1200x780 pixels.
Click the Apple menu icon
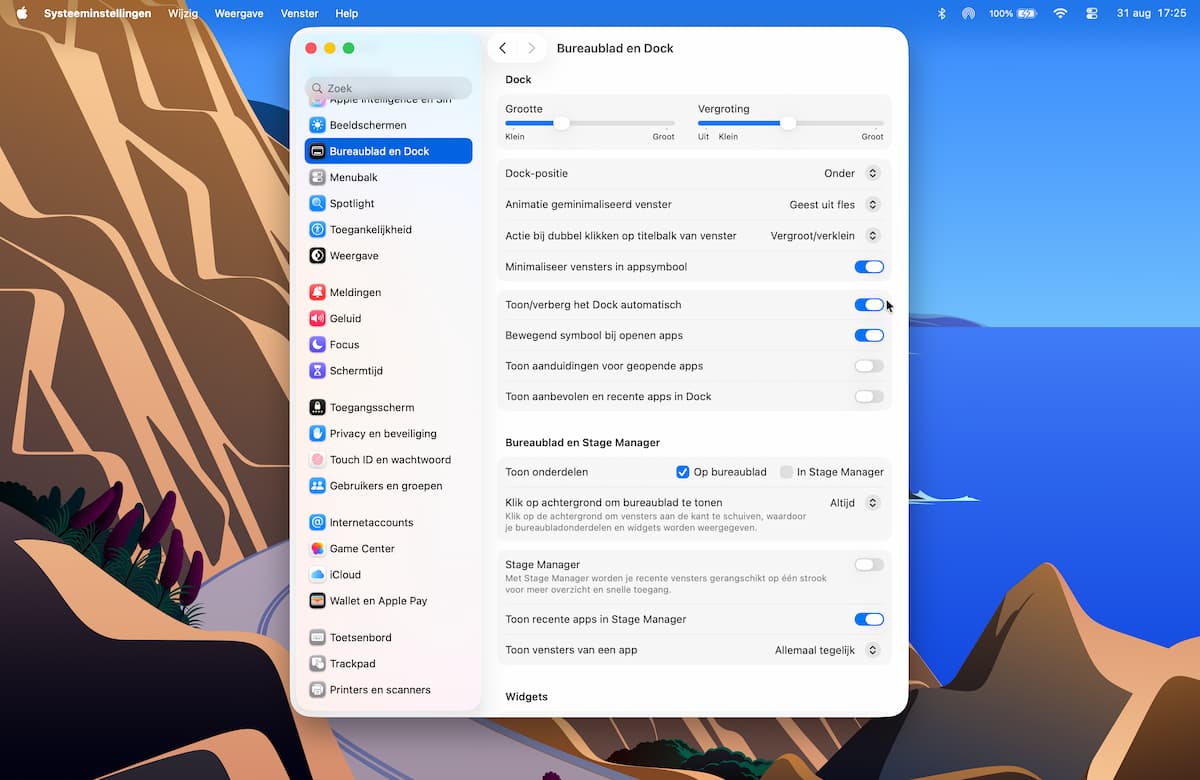(x=21, y=13)
